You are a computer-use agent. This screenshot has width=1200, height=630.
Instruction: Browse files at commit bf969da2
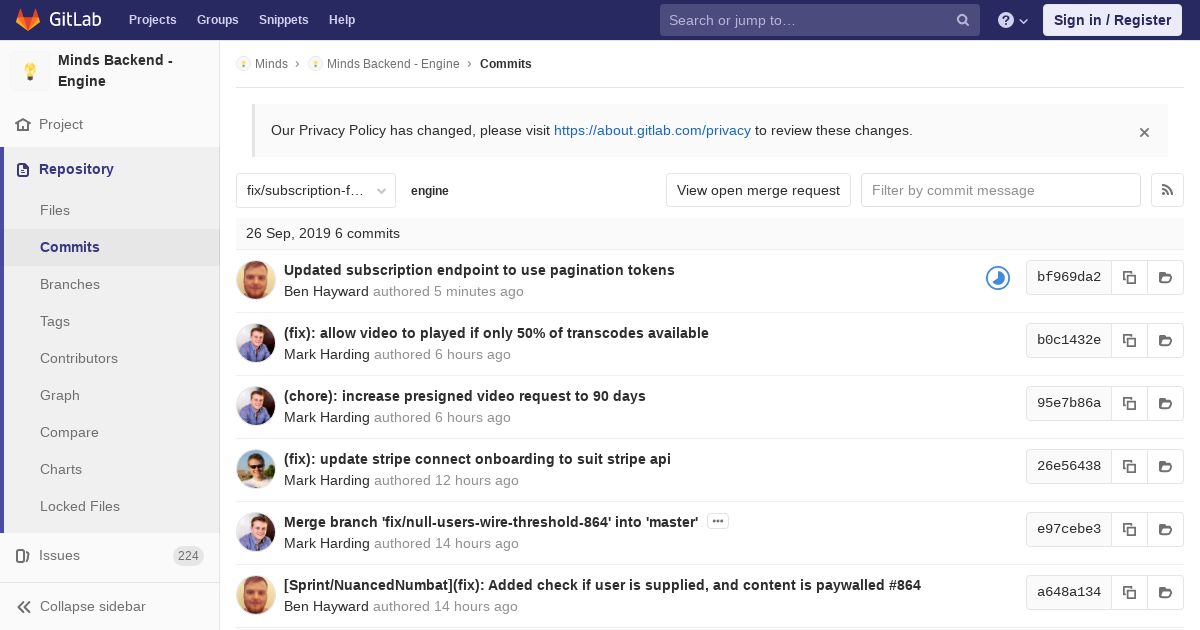pos(1165,278)
